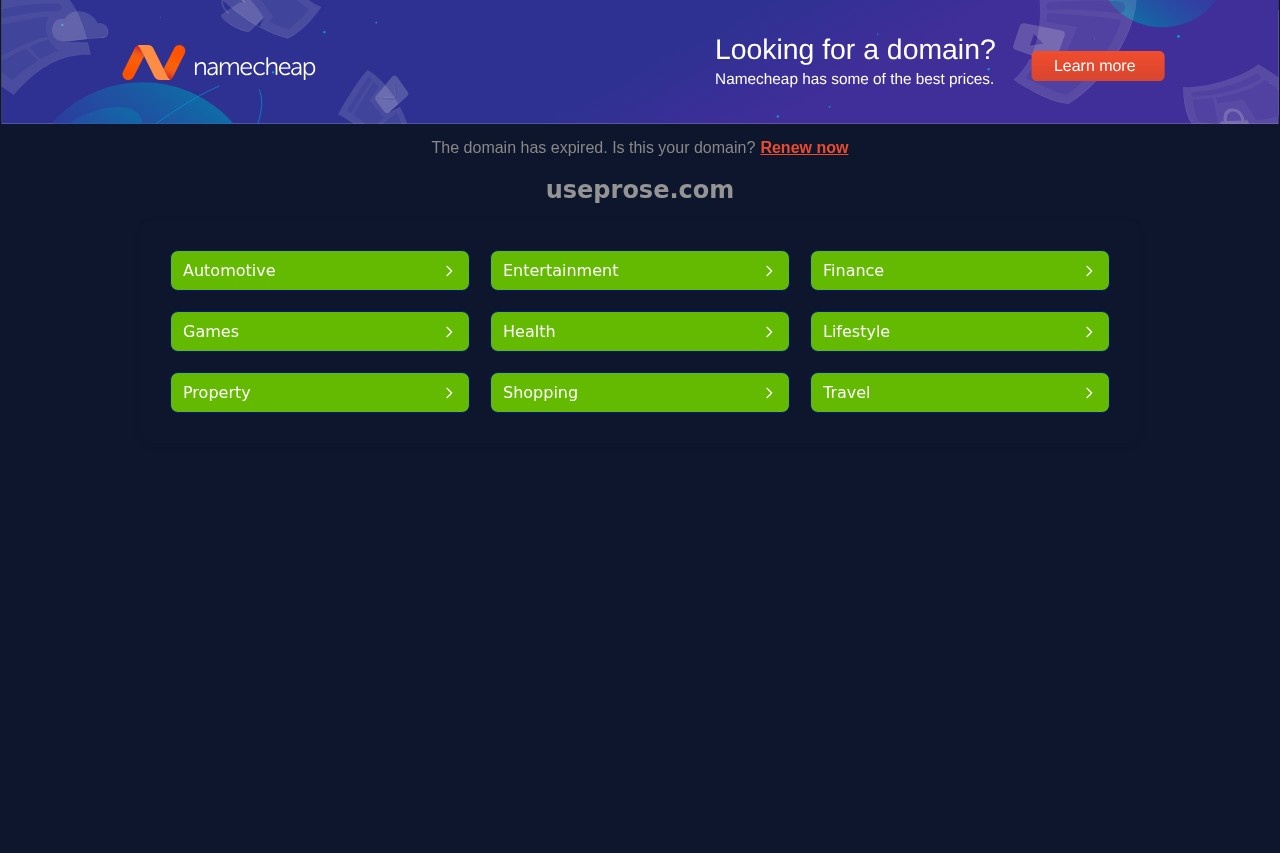Viewport: 1280px width, 853px height.
Task: Click the Games arrow icon
Action: pyautogui.click(x=449, y=331)
